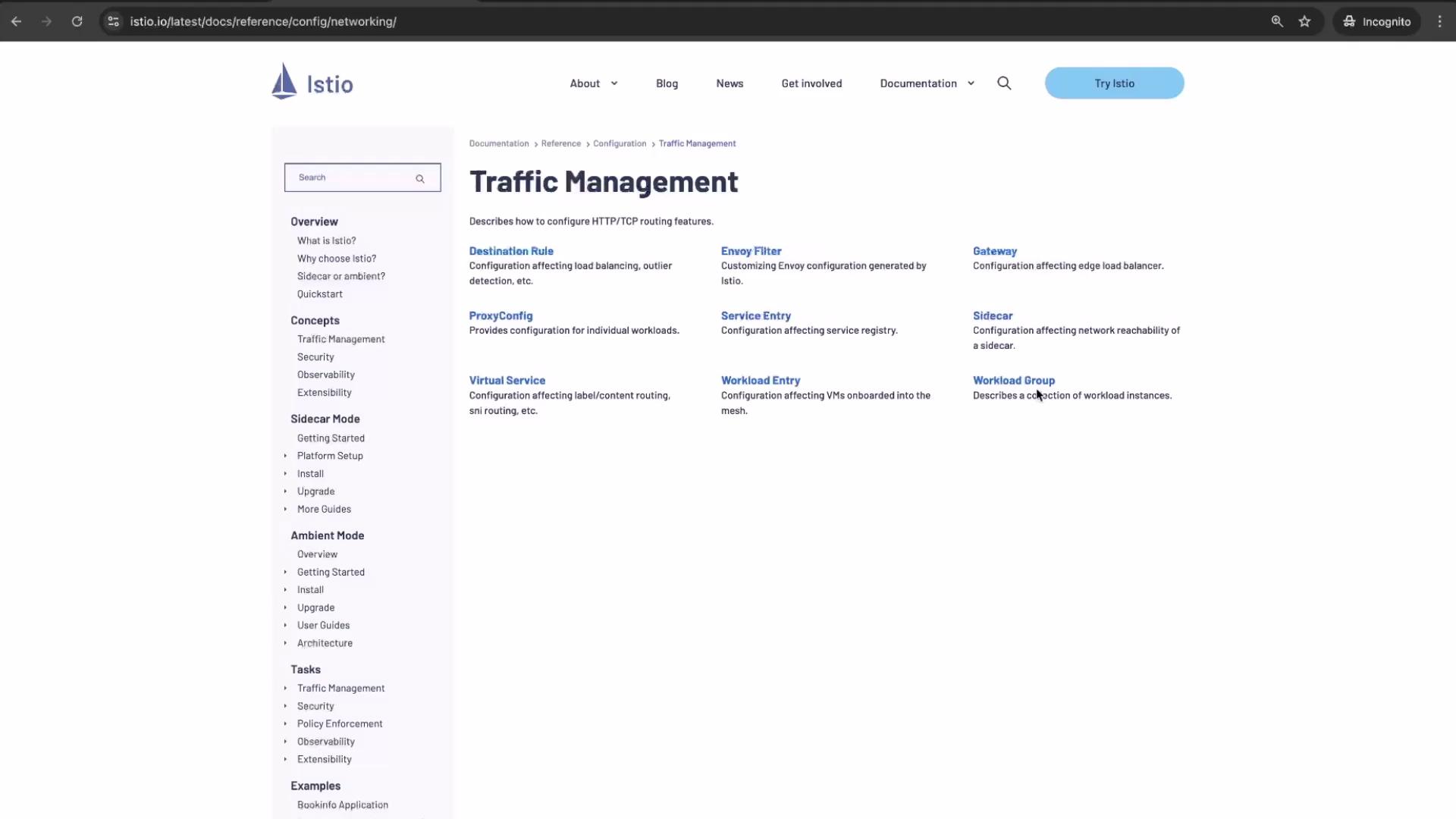Reload the page with the refresh icon
Viewport: 1456px width, 819px height.
(x=77, y=21)
